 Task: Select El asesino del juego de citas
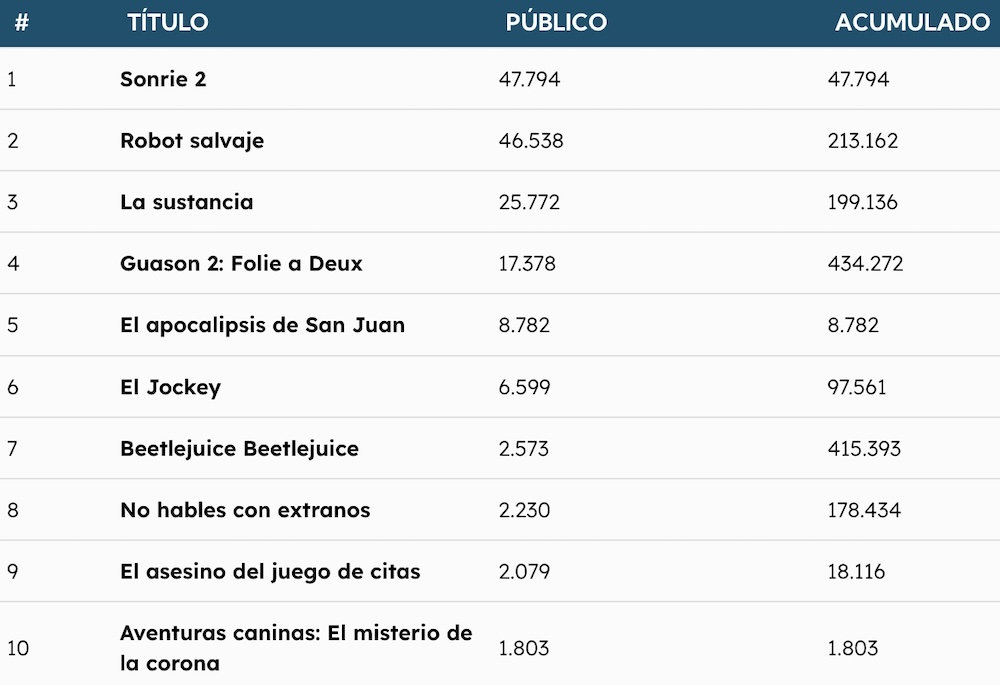click(270, 571)
